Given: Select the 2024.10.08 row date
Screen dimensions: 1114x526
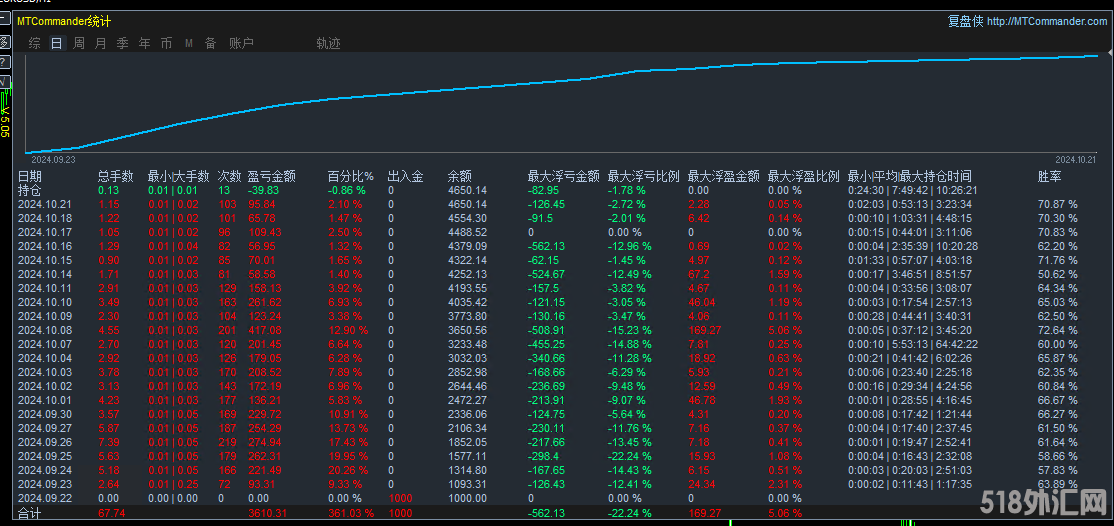Looking at the screenshot, I should (45, 329).
